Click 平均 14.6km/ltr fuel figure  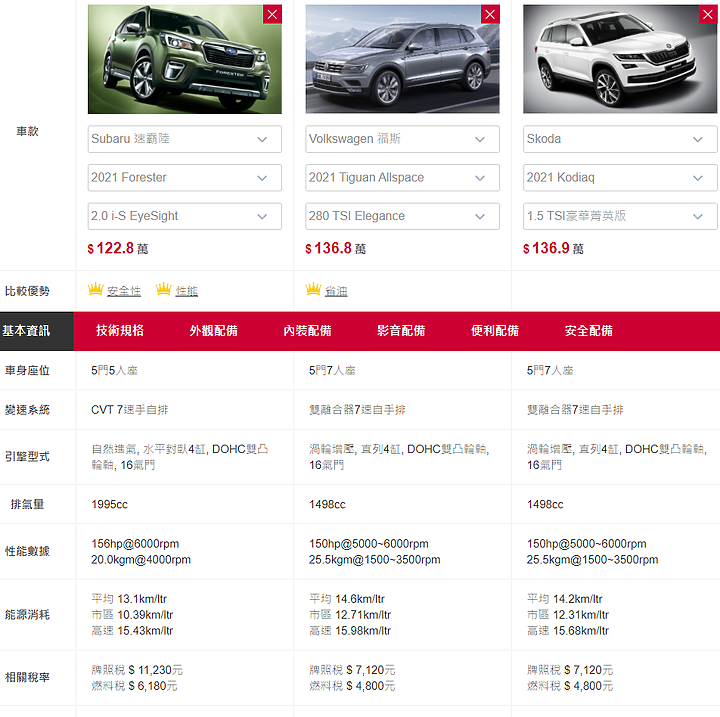tap(347, 599)
